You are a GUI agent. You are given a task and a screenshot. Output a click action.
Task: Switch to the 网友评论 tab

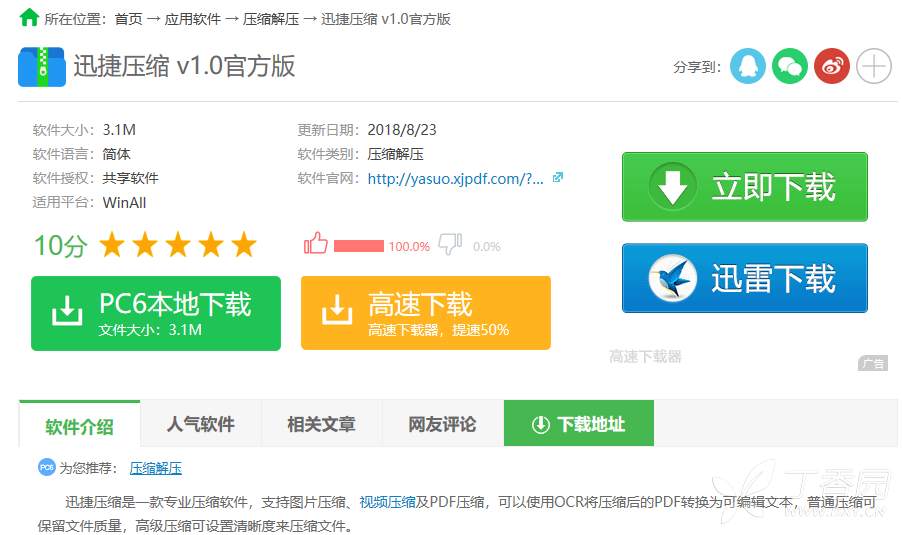coord(442,424)
